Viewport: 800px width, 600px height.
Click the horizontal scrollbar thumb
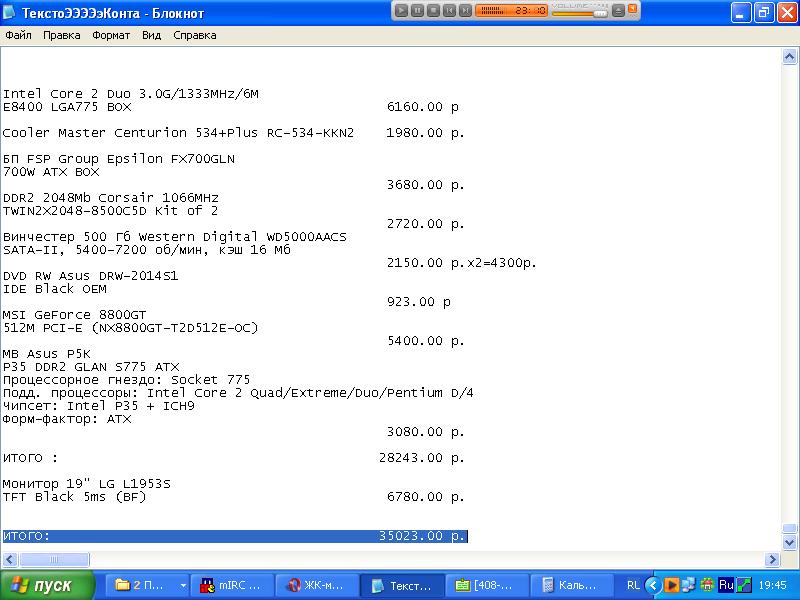pyautogui.click(x=54, y=560)
